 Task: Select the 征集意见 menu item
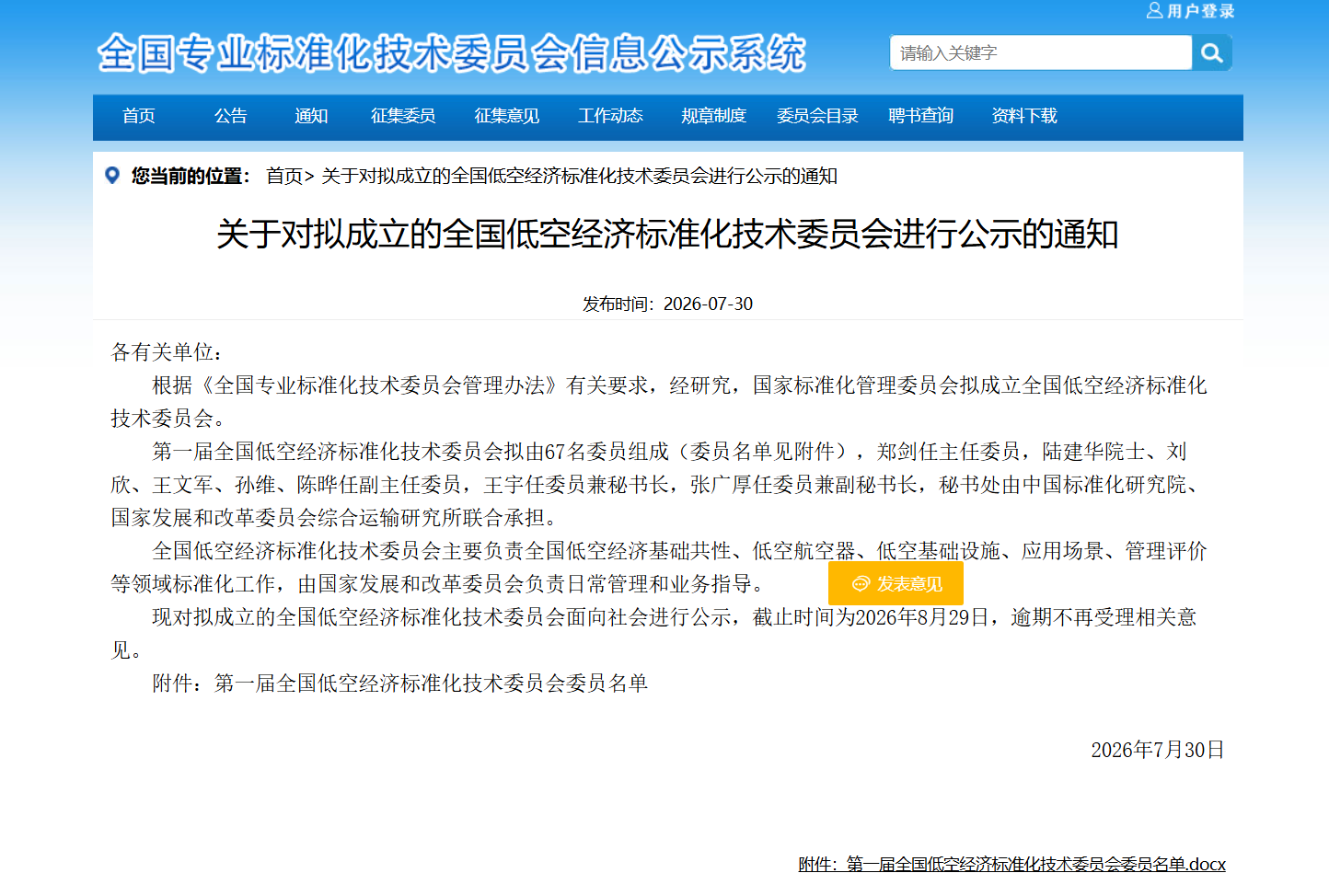507,116
